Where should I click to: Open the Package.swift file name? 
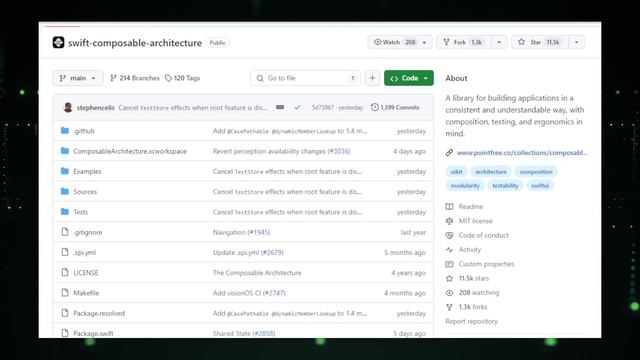93,333
